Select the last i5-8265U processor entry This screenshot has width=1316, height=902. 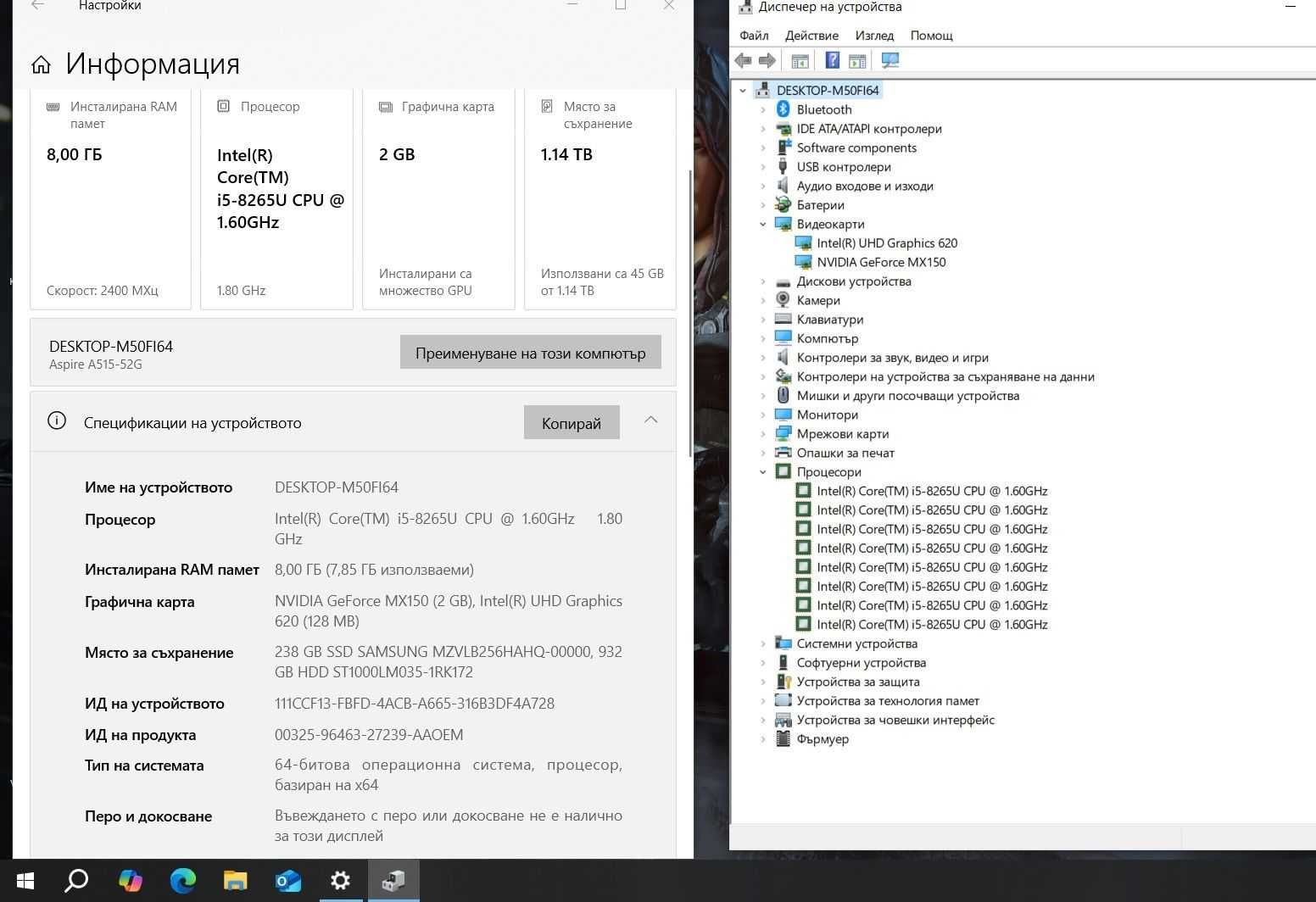pyautogui.click(x=932, y=625)
